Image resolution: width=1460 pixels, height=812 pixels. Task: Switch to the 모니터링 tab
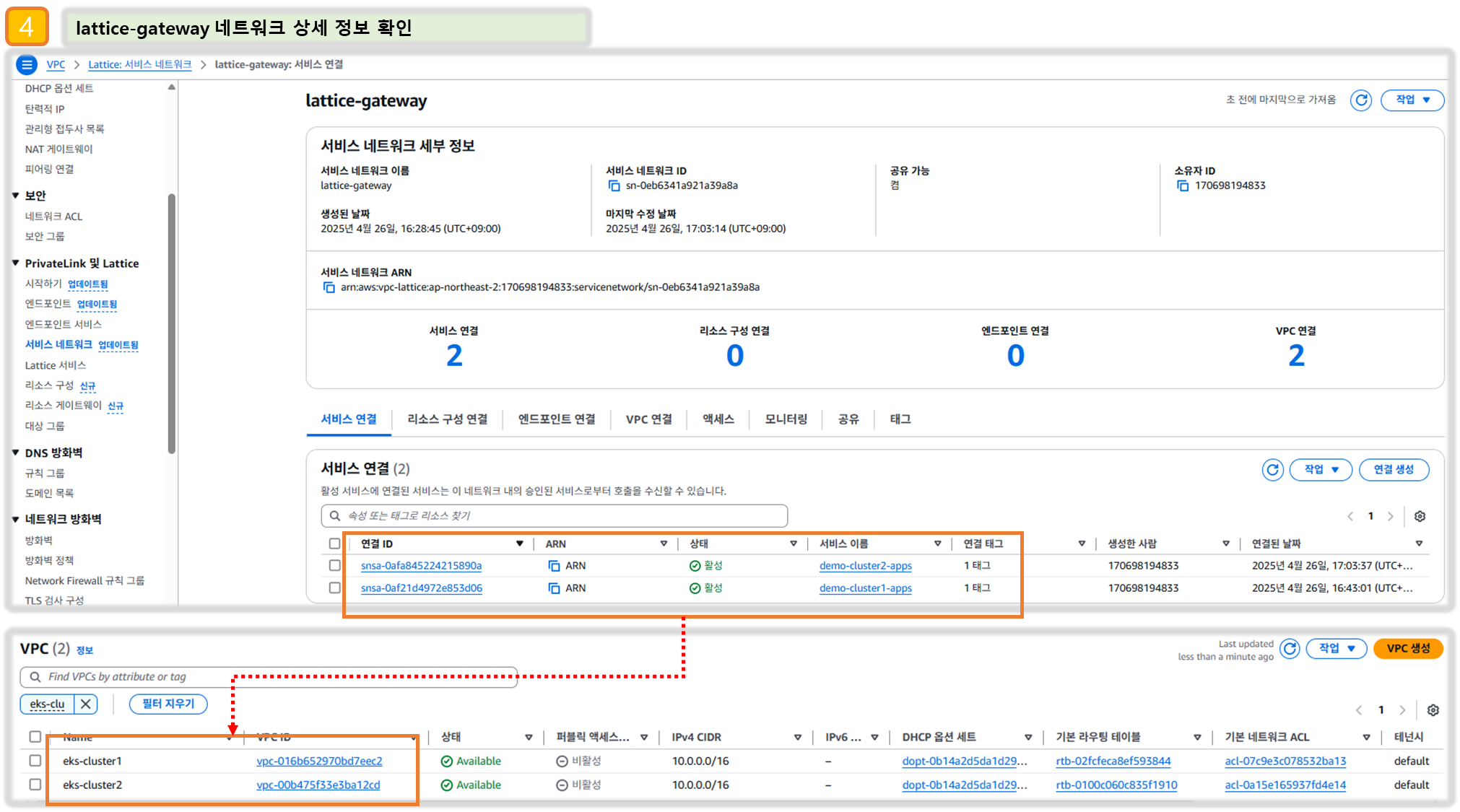click(x=786, y=419)
